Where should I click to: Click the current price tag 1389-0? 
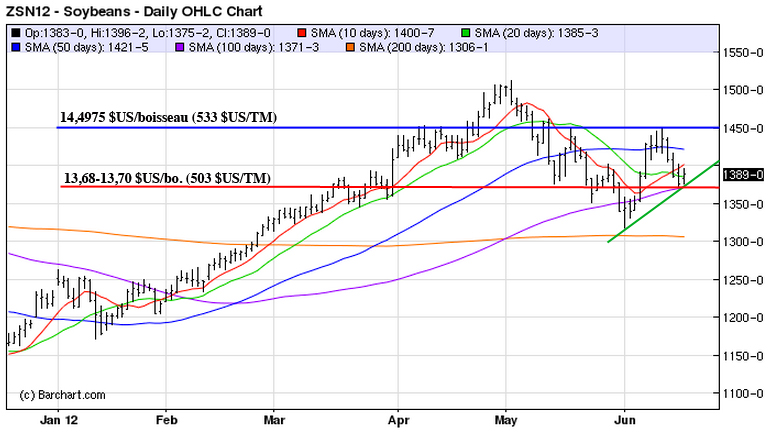point(743,174)
